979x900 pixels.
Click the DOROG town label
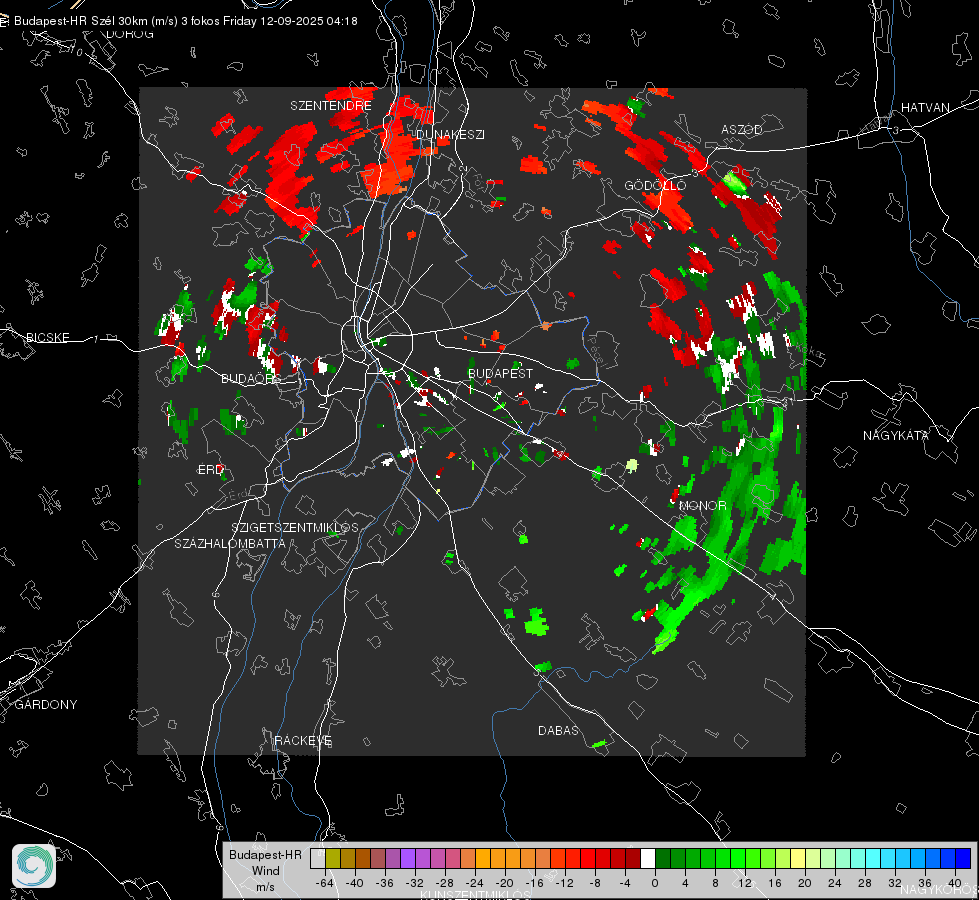click(130, 34)
